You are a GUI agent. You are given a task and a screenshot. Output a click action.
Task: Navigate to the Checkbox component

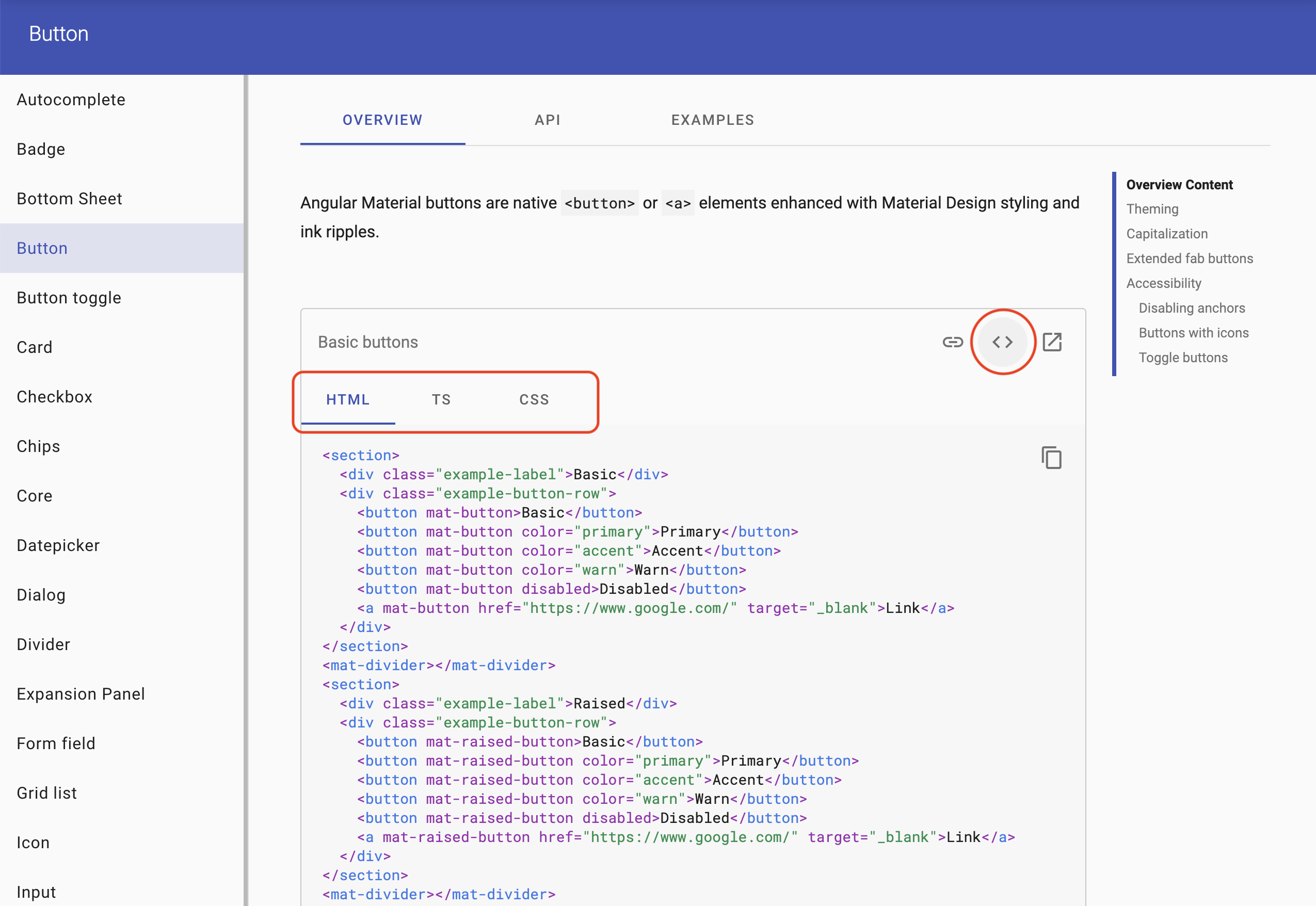pos(55,396)
